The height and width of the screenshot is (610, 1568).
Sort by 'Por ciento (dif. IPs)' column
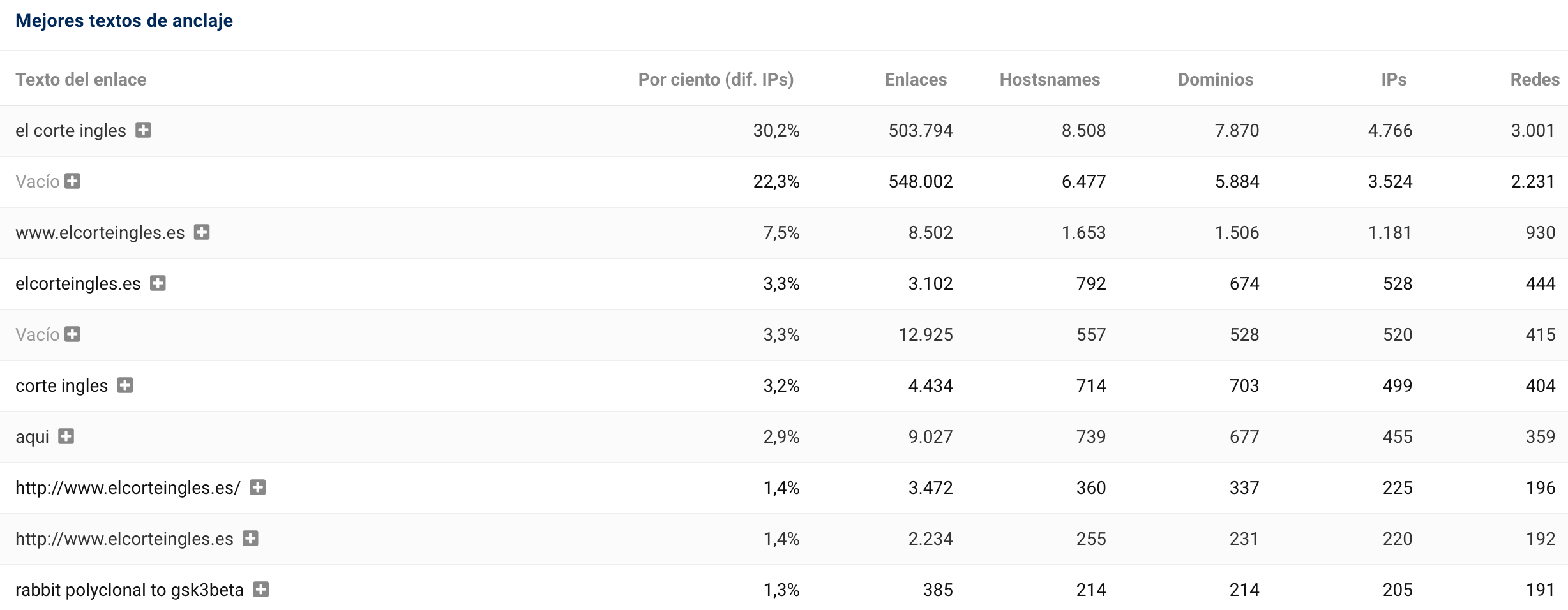pyautogui.click(x=716, y=79)
